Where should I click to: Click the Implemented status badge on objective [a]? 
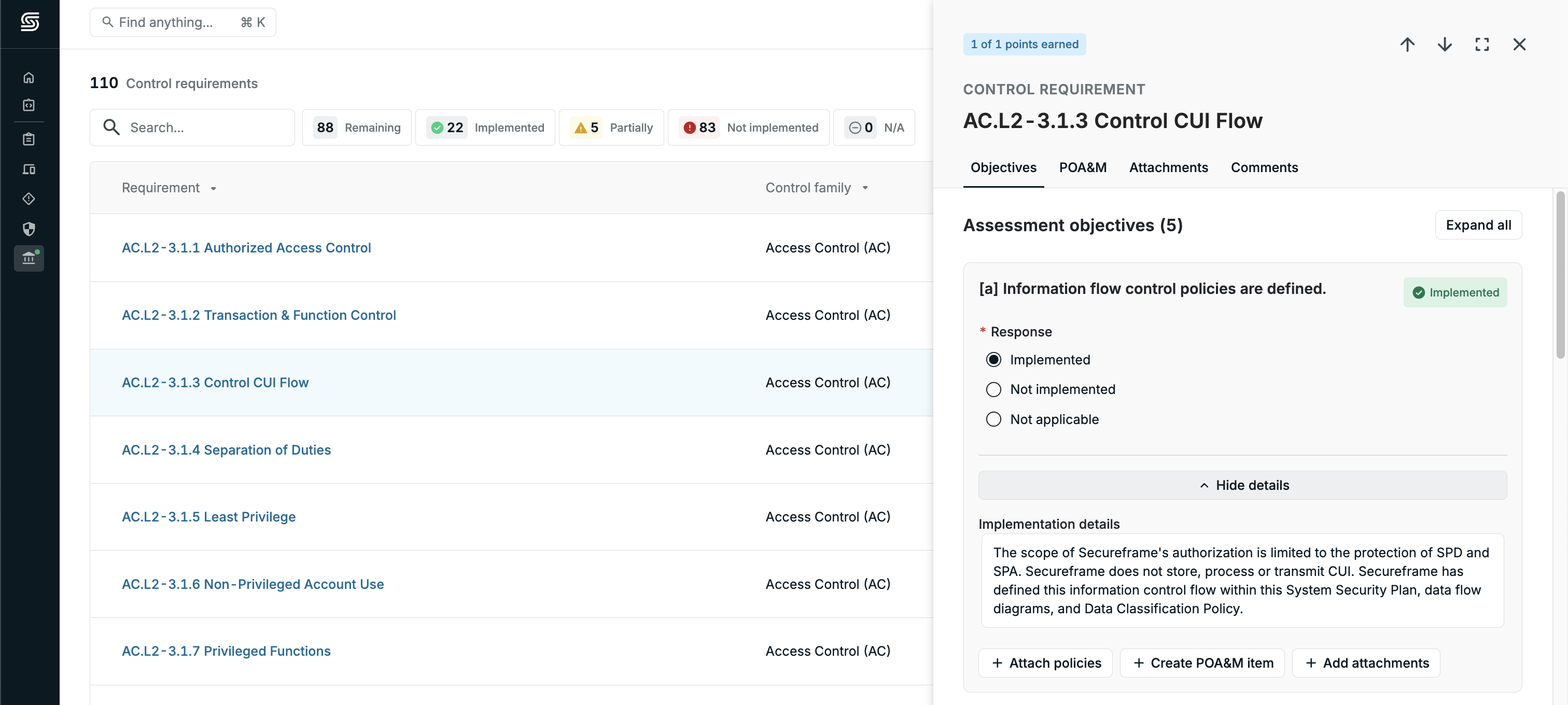click(x=1455, y=292)
